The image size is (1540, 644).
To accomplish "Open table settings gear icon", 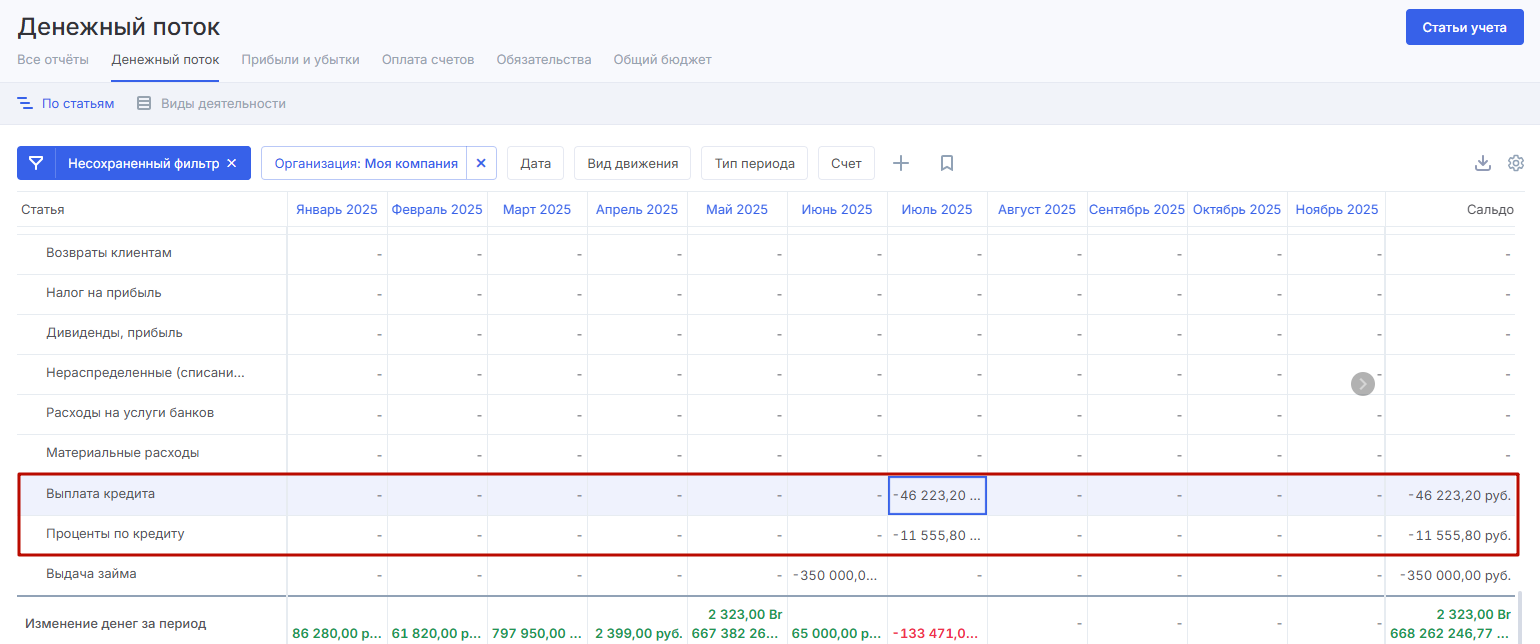I will [x=1516, y=163].
